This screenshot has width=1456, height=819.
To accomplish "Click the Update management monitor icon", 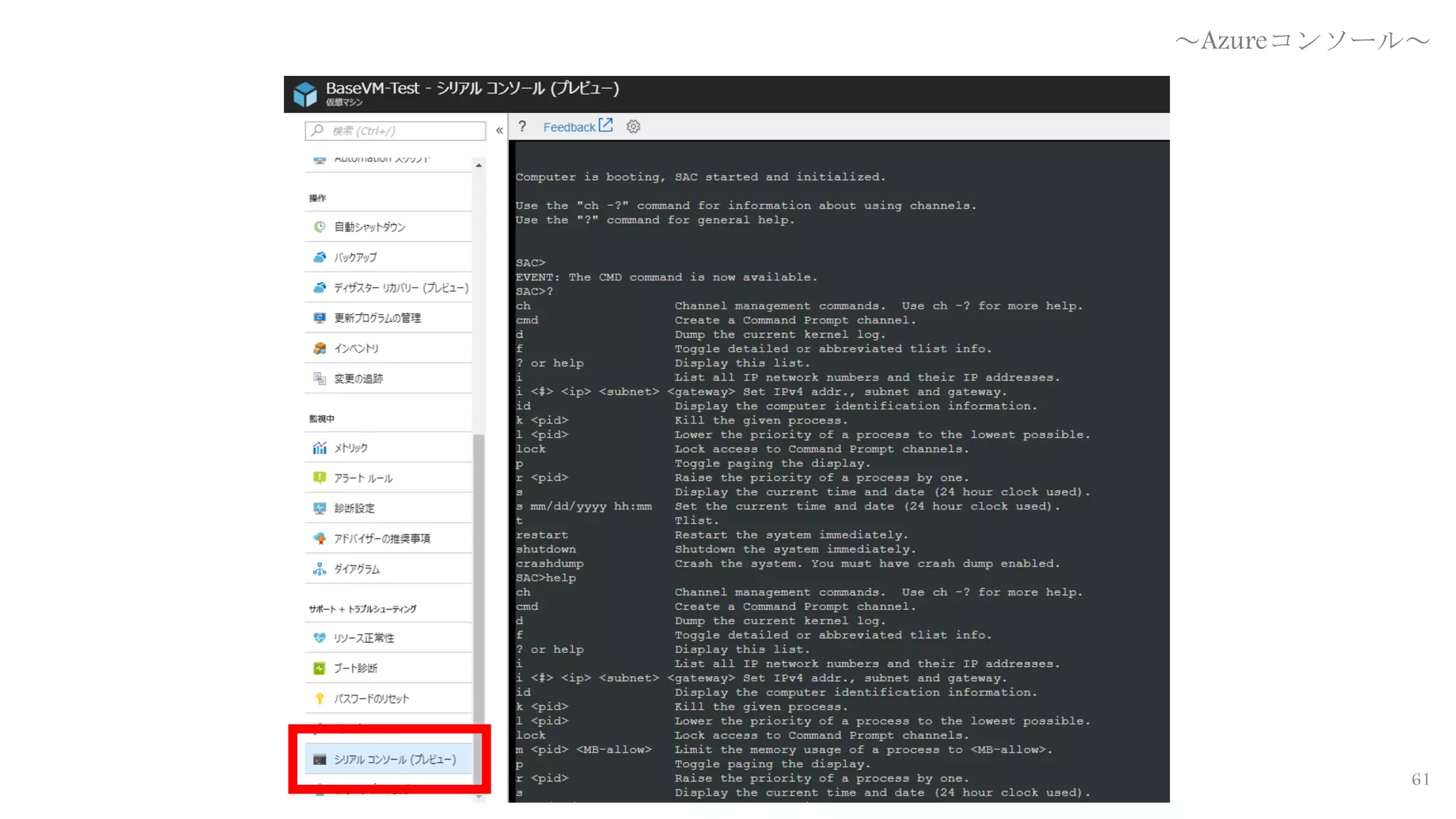I will click(320, 318).
